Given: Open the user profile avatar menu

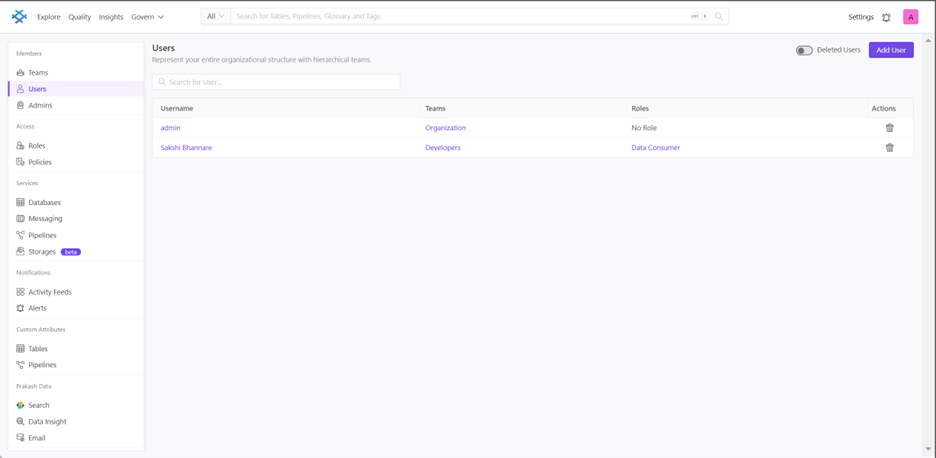Looking at the screenshot, I should (x=910, y=17).
